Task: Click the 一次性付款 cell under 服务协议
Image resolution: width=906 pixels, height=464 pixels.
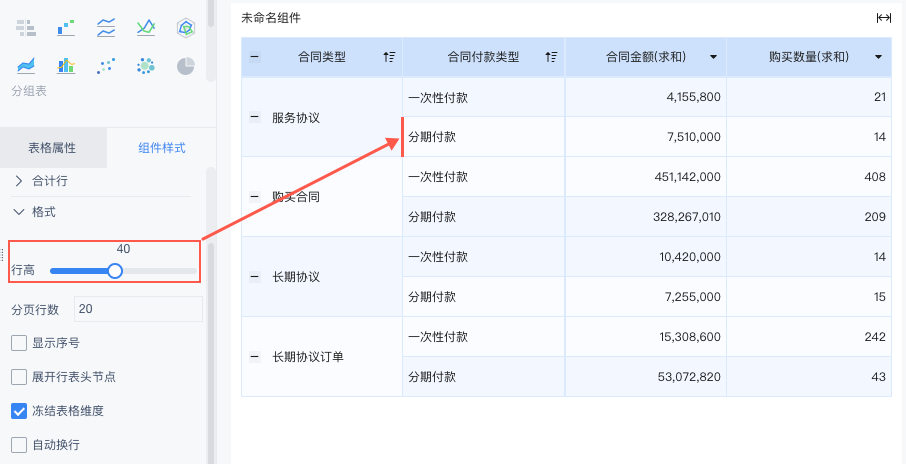Action: pyautogui.click(x=484, y=97)
